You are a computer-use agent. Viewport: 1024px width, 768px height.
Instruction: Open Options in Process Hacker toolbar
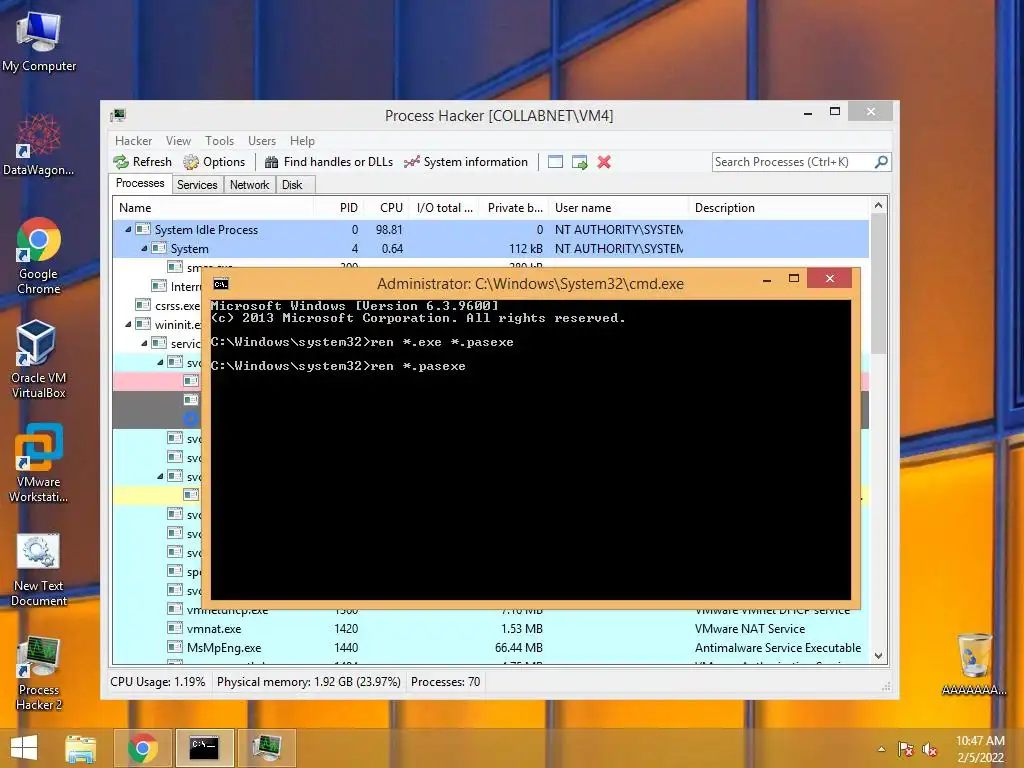214,162
